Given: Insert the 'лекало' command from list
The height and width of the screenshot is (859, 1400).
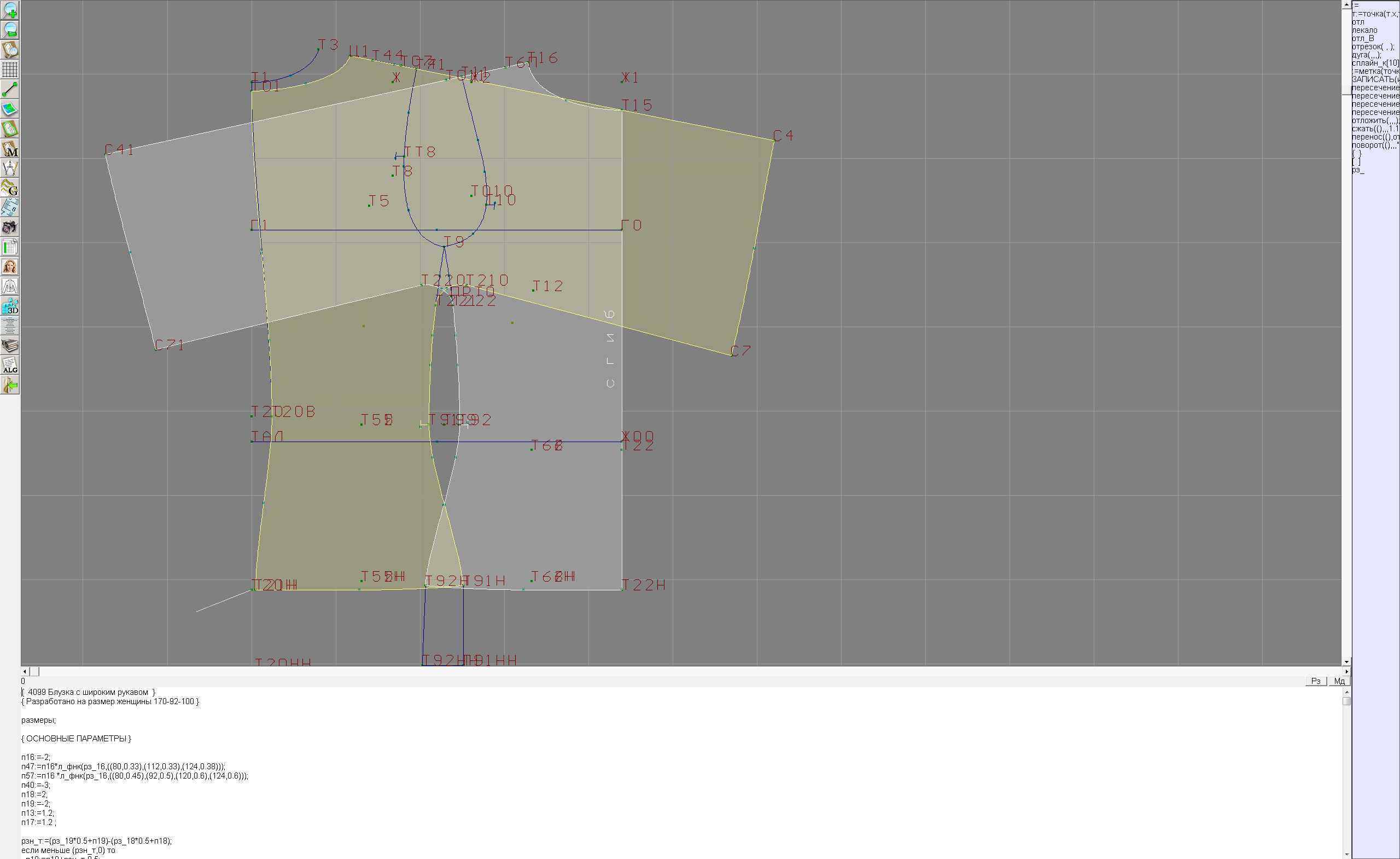Looking at the screenshot, I should click(x=1364, y=30).
